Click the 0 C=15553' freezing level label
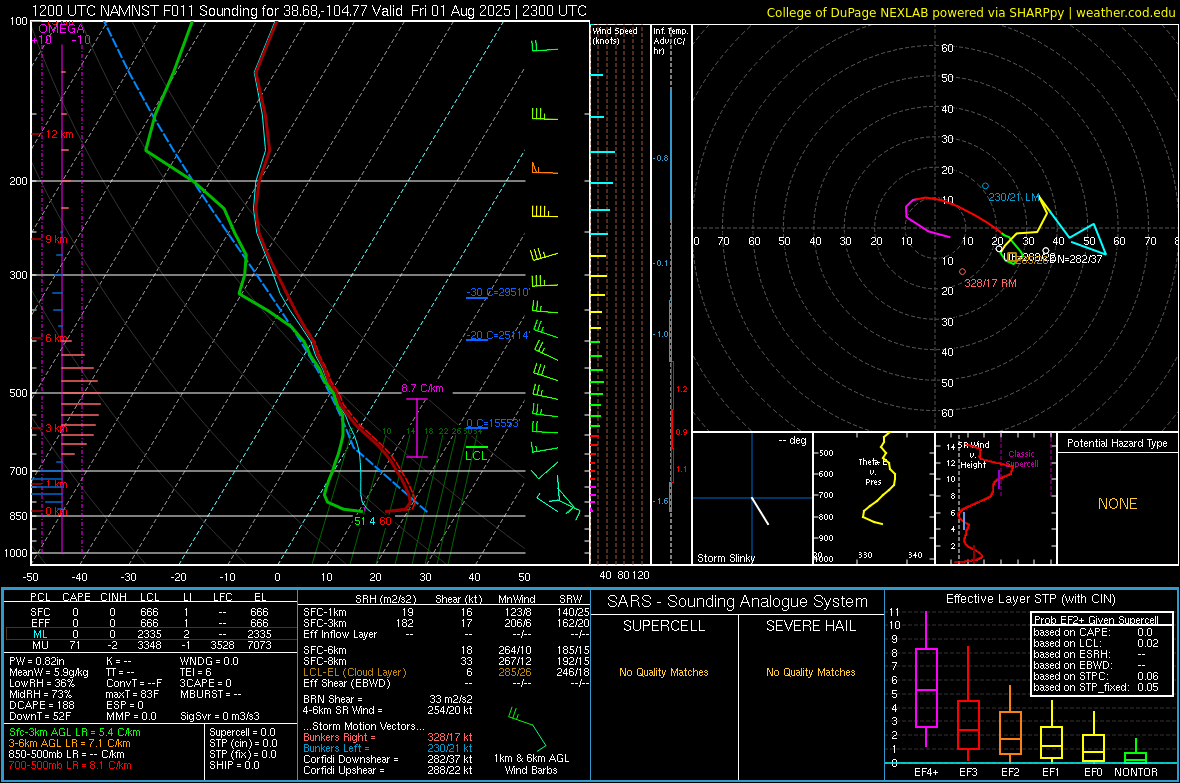Screen dimensions: 1180x783 (493, 423)
